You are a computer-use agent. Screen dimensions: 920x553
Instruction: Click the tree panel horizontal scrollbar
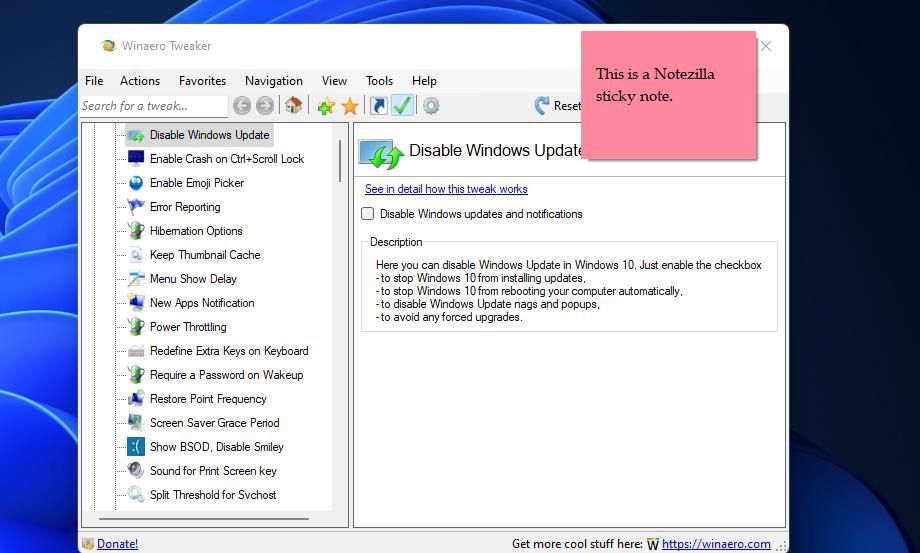[x=204, y=518]
